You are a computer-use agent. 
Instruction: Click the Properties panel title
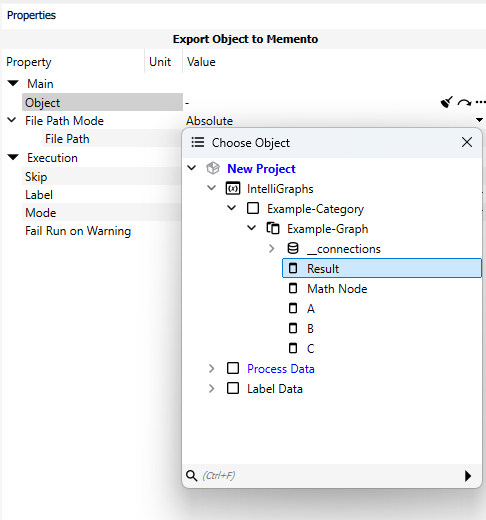(31, 15)
